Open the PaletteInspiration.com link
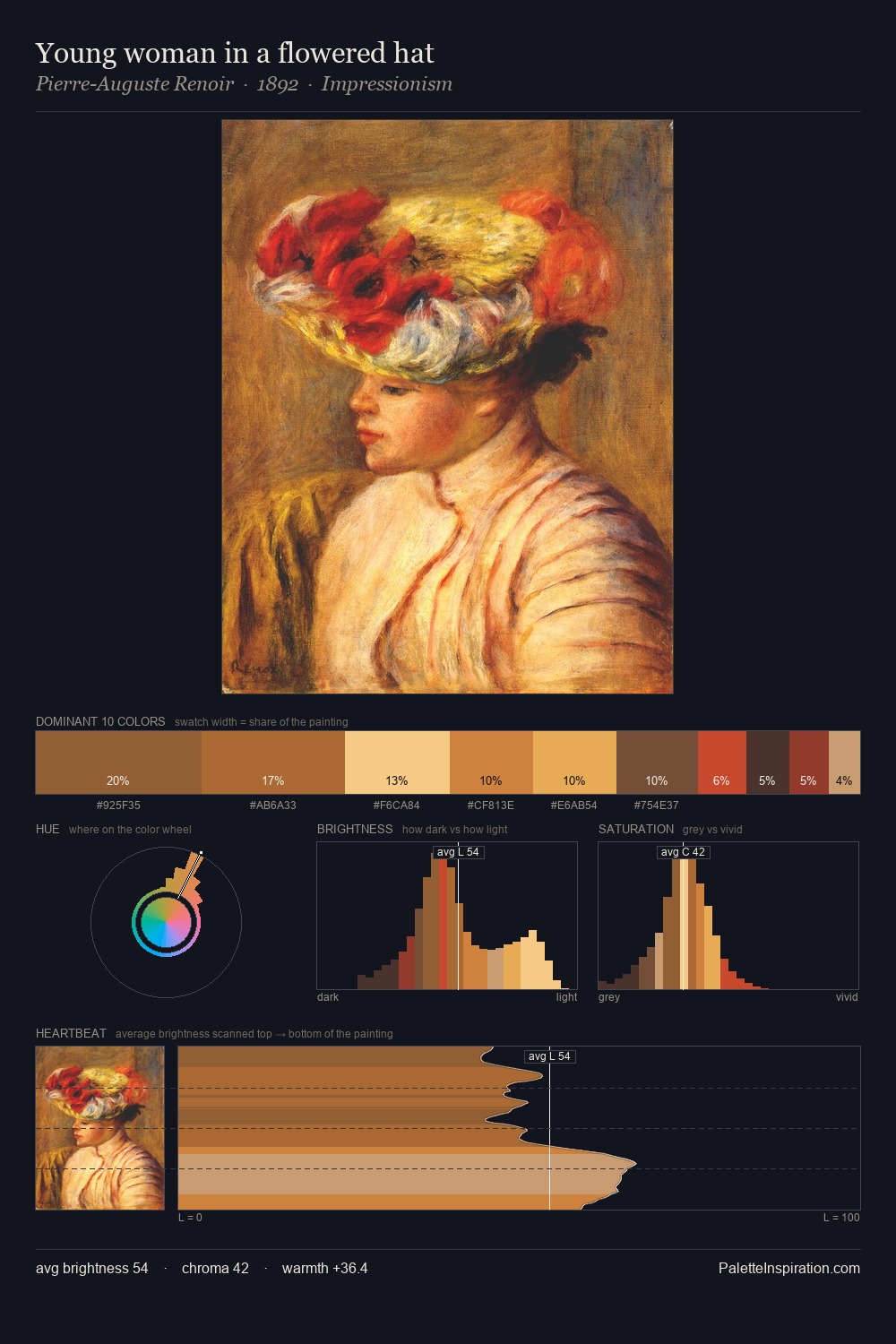This screenshot has width=896, height=1344. click(789, 1269)
